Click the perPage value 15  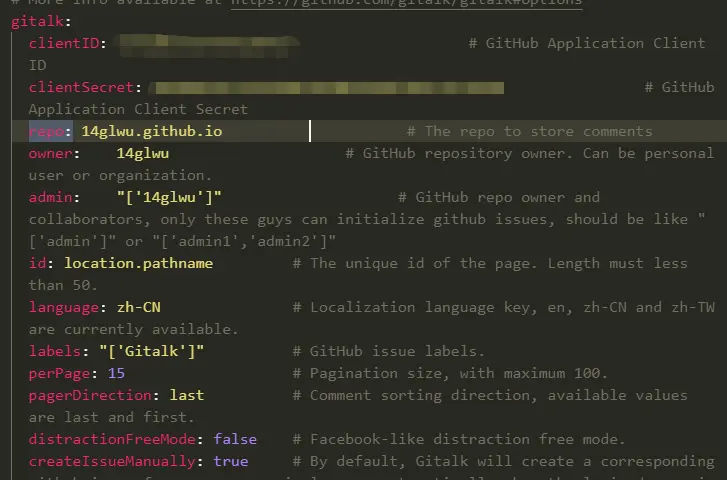click(x=116, y=373)
